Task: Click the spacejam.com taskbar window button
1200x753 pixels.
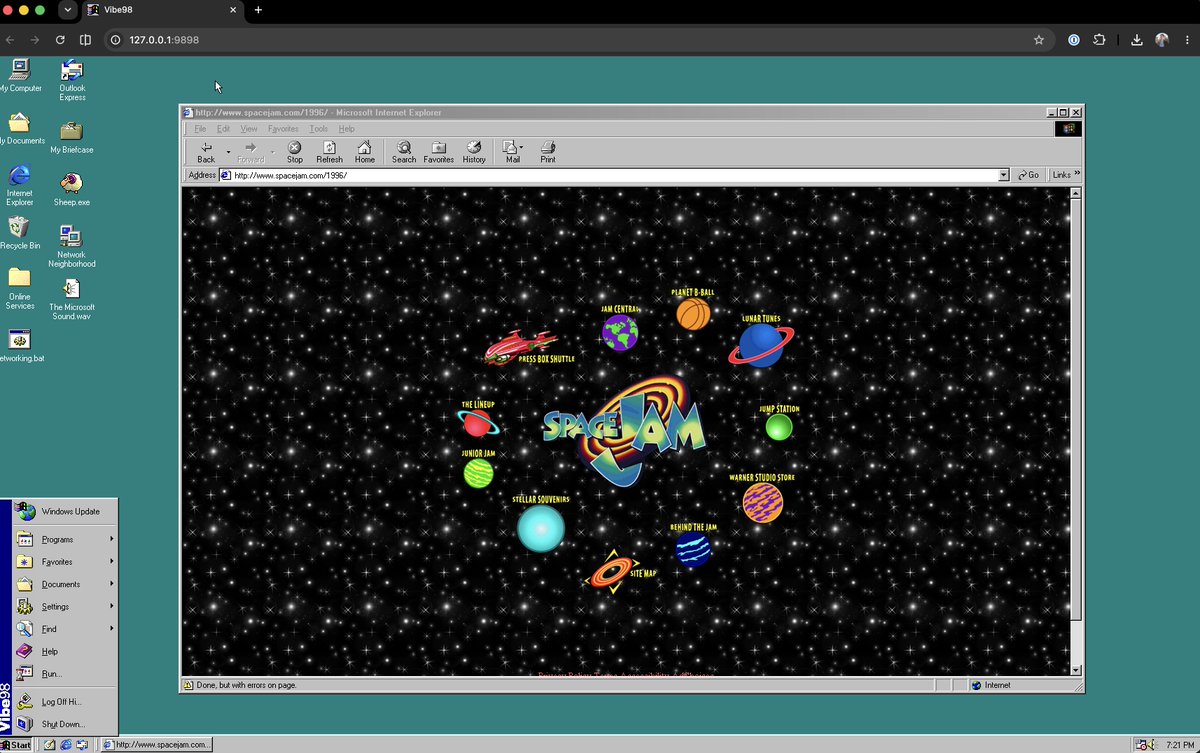Action: 157,744
